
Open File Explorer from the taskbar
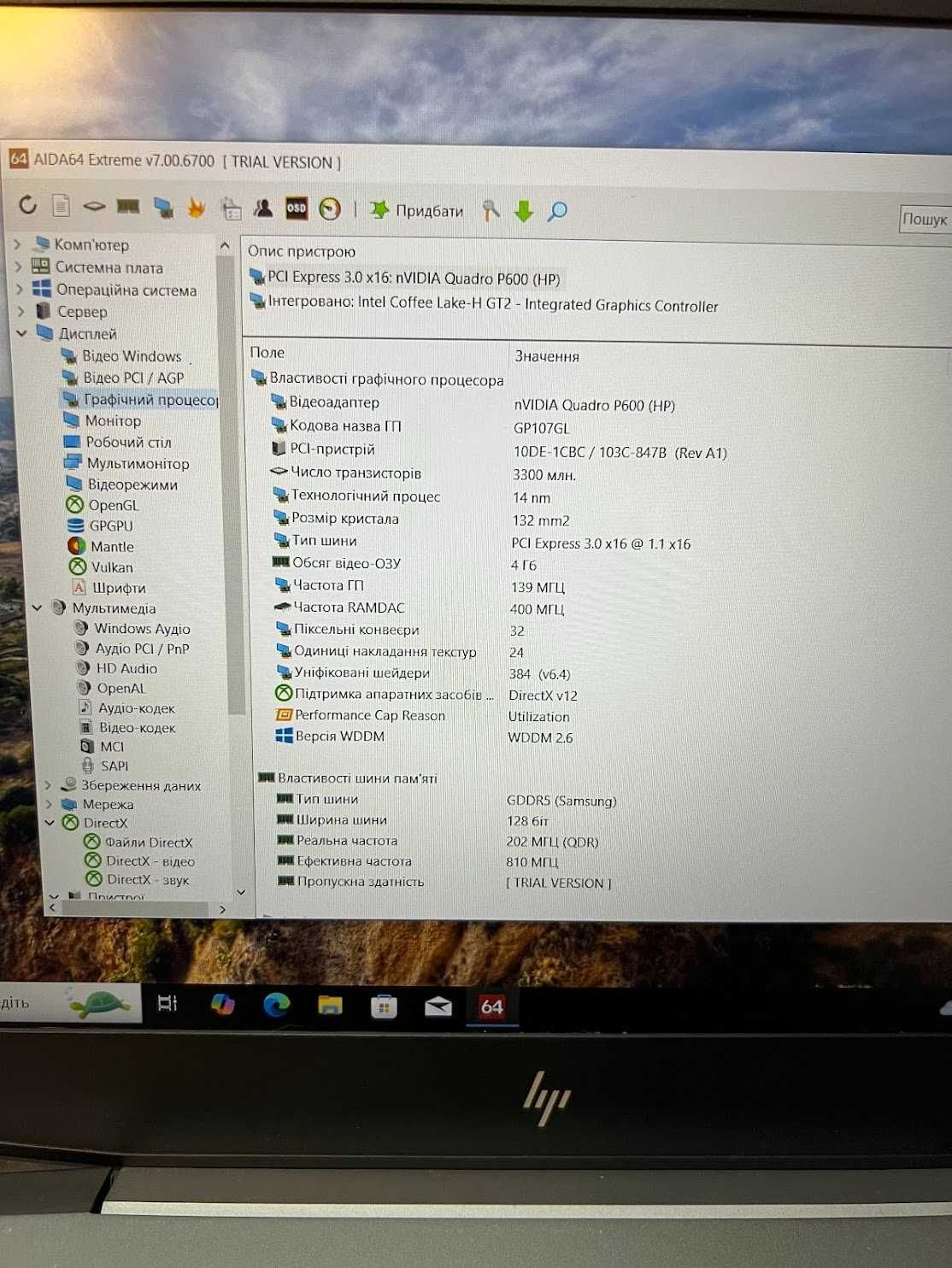tap(330, 1006)
